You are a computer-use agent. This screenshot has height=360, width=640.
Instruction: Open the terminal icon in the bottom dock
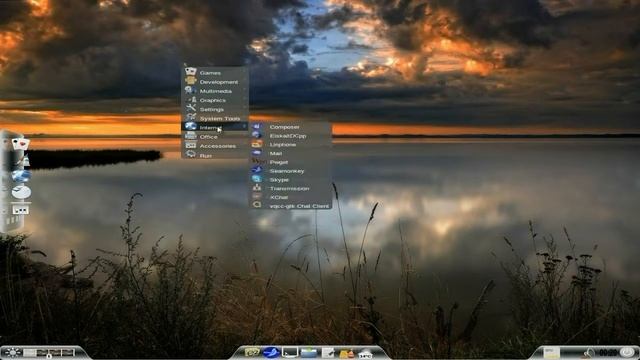289,352
